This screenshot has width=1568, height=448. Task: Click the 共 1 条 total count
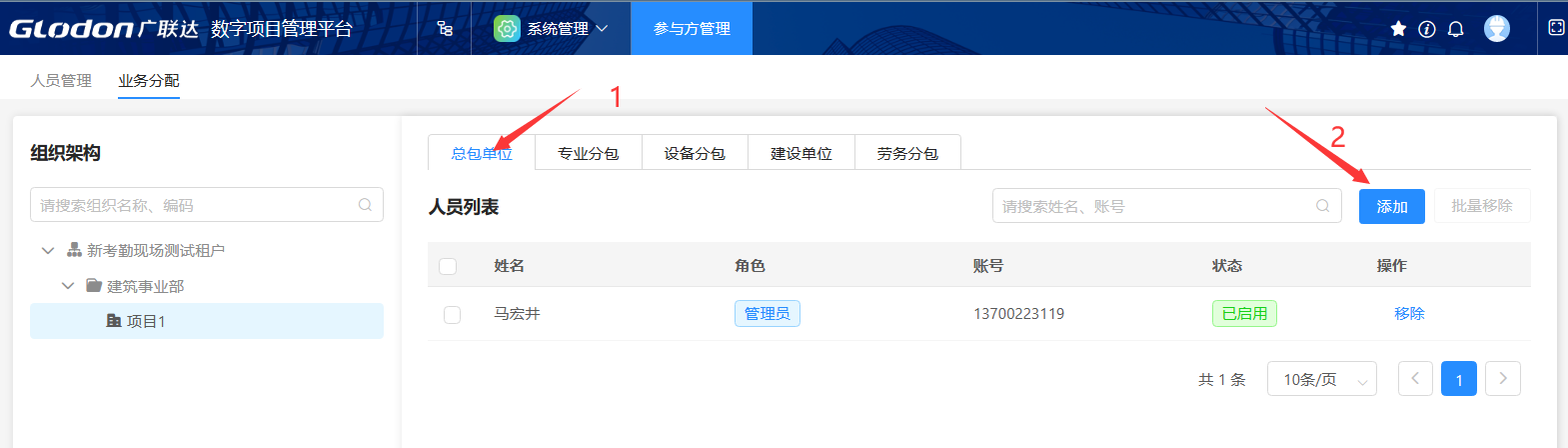point(1222,380)
